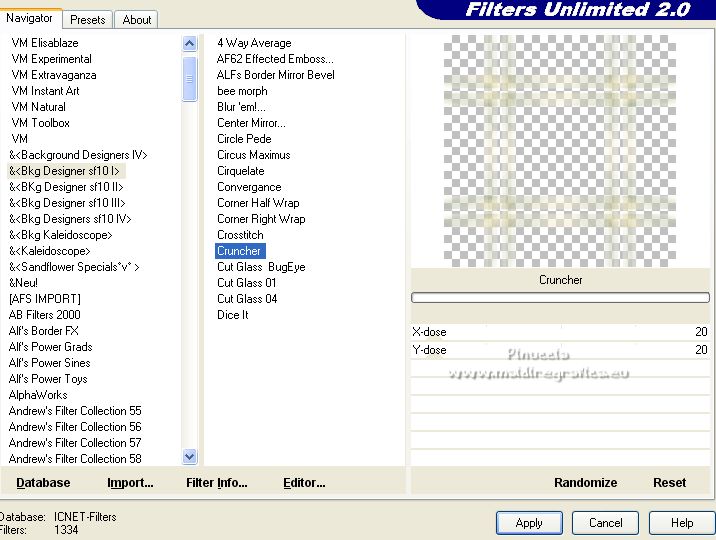
Task: Switch to the Presets tab
Action: click(88, 20)
